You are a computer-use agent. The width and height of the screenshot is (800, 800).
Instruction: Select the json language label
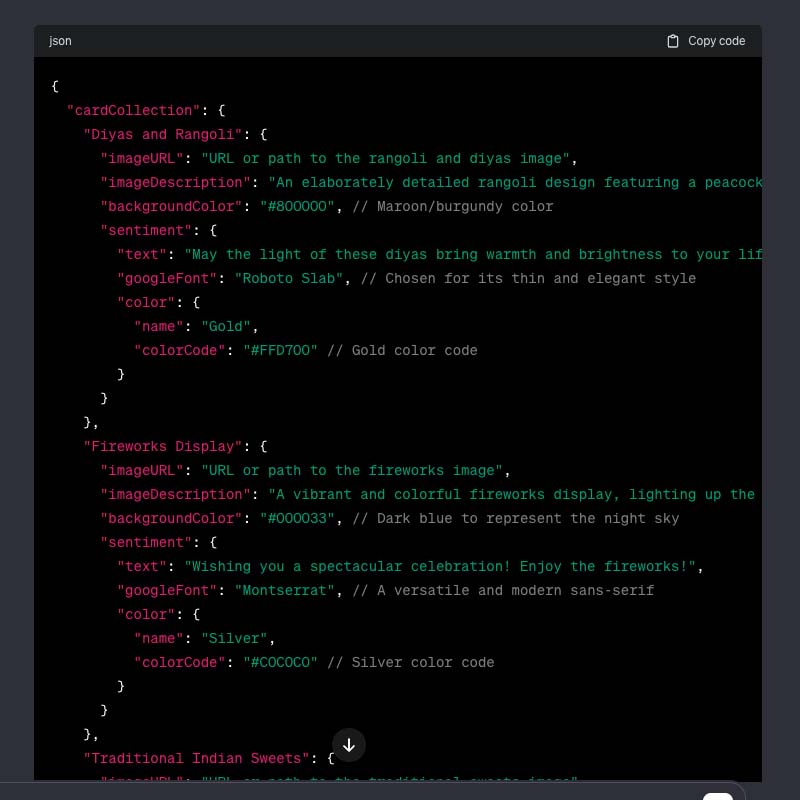click(x=60, y=41)
